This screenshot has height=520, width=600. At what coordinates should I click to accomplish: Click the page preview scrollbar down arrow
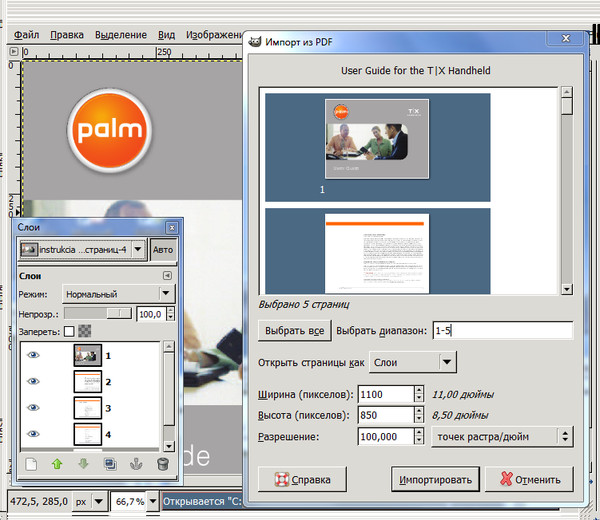566,289
